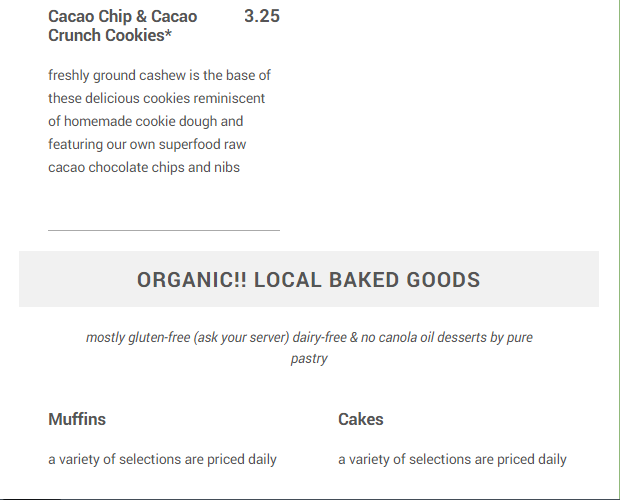Click the 3.25 price
The height and width of the screenshot is (500, 620).
click(261, 16)
